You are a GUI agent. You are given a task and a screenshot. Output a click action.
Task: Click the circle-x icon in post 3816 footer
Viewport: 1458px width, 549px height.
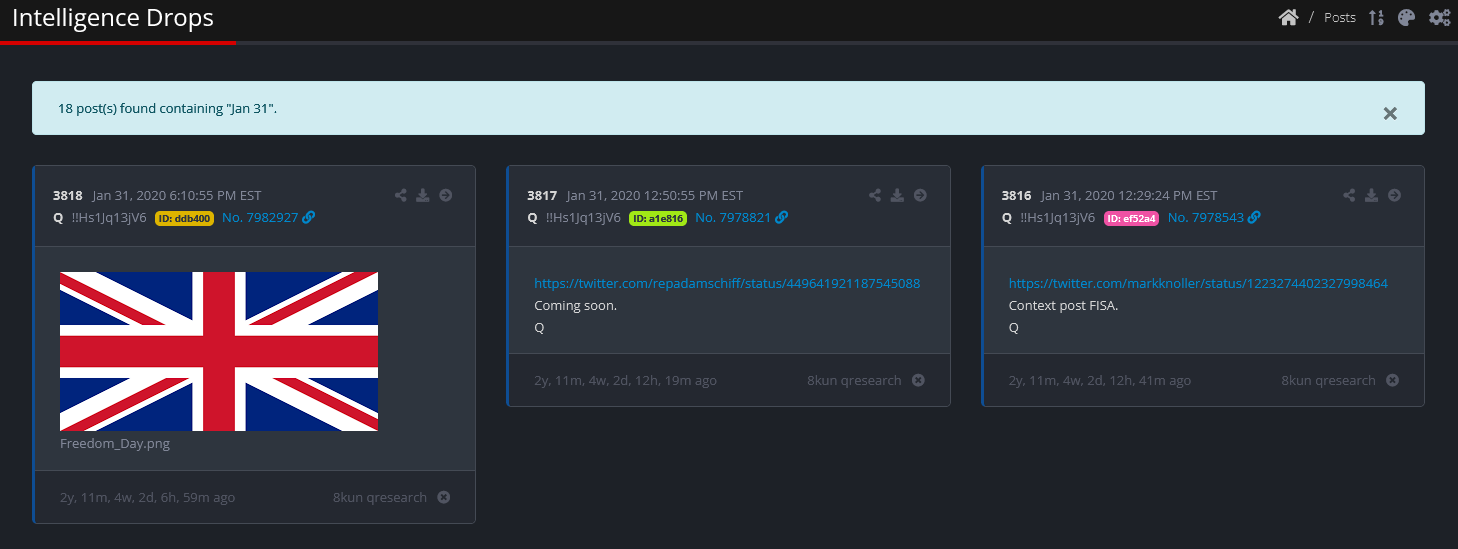[1392, 380]
